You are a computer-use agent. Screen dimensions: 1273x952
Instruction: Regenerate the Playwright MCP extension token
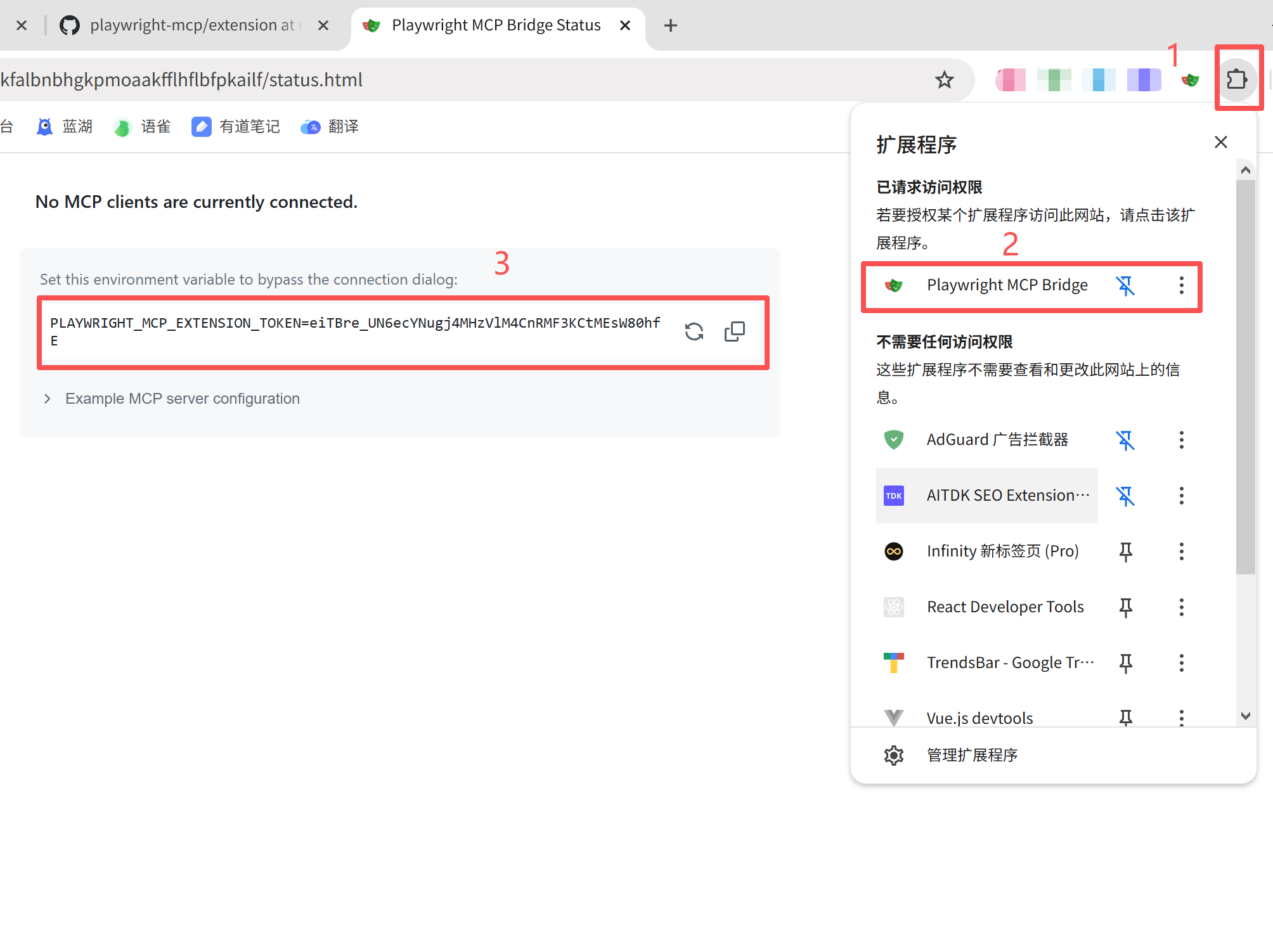click(x=694, y=331)
